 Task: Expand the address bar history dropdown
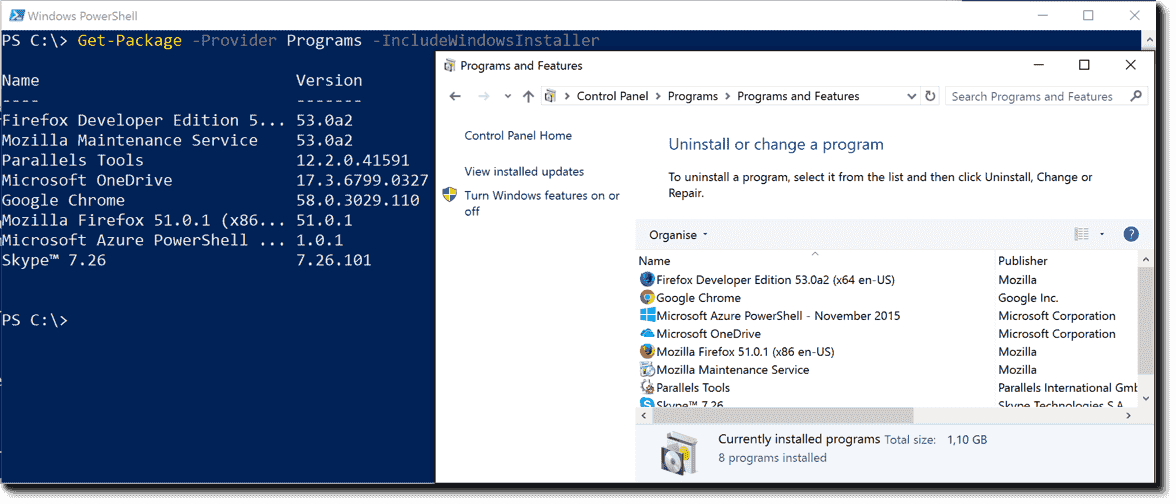[911, 97]
